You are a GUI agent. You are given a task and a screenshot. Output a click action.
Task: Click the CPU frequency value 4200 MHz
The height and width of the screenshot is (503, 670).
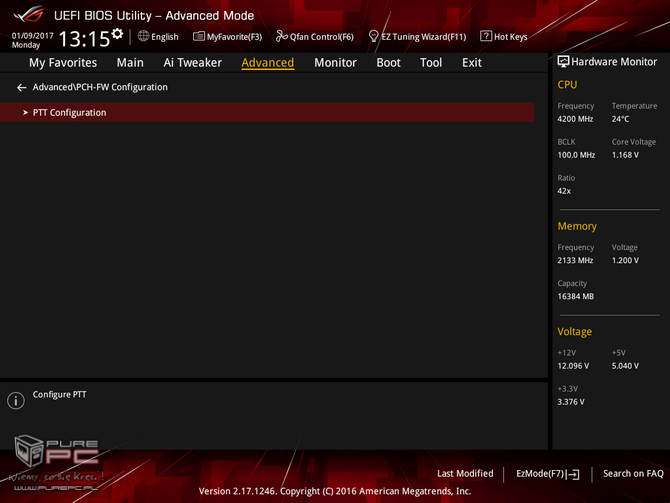tap(575, 119)
